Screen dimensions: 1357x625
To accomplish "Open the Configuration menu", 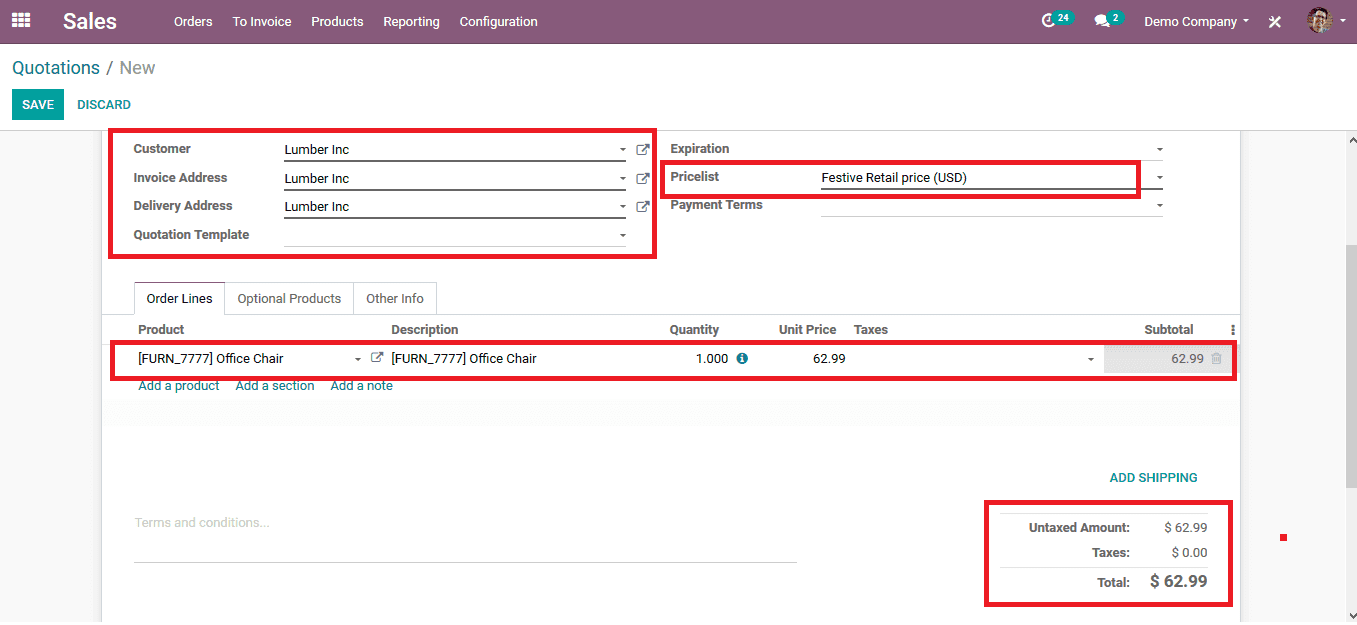I will (x=498, y=21).
